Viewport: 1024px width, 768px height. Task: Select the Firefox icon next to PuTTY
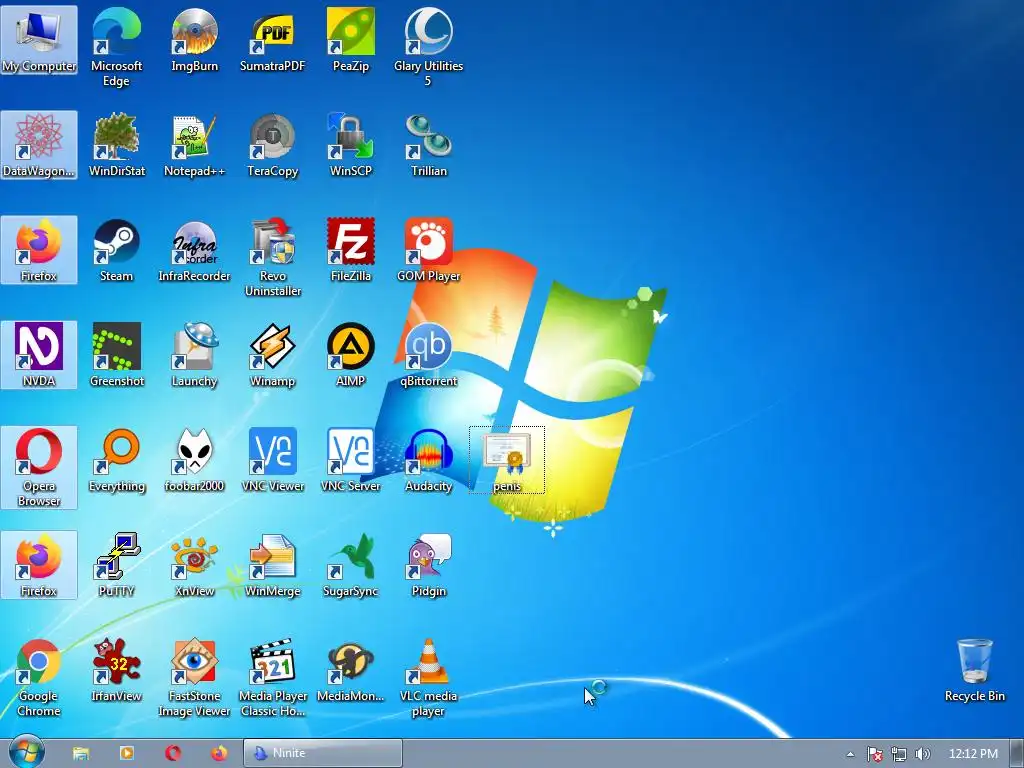[39, 565]
